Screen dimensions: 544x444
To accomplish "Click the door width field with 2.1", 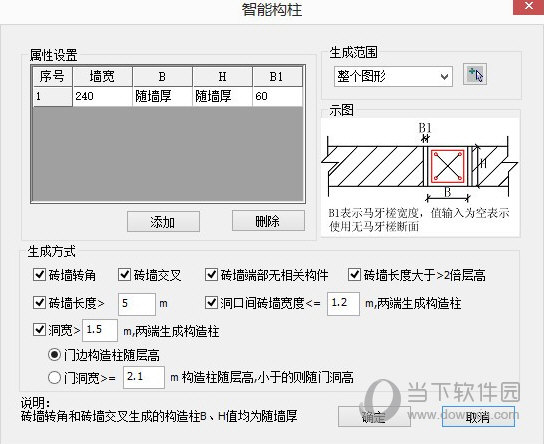I will [144, 377].
